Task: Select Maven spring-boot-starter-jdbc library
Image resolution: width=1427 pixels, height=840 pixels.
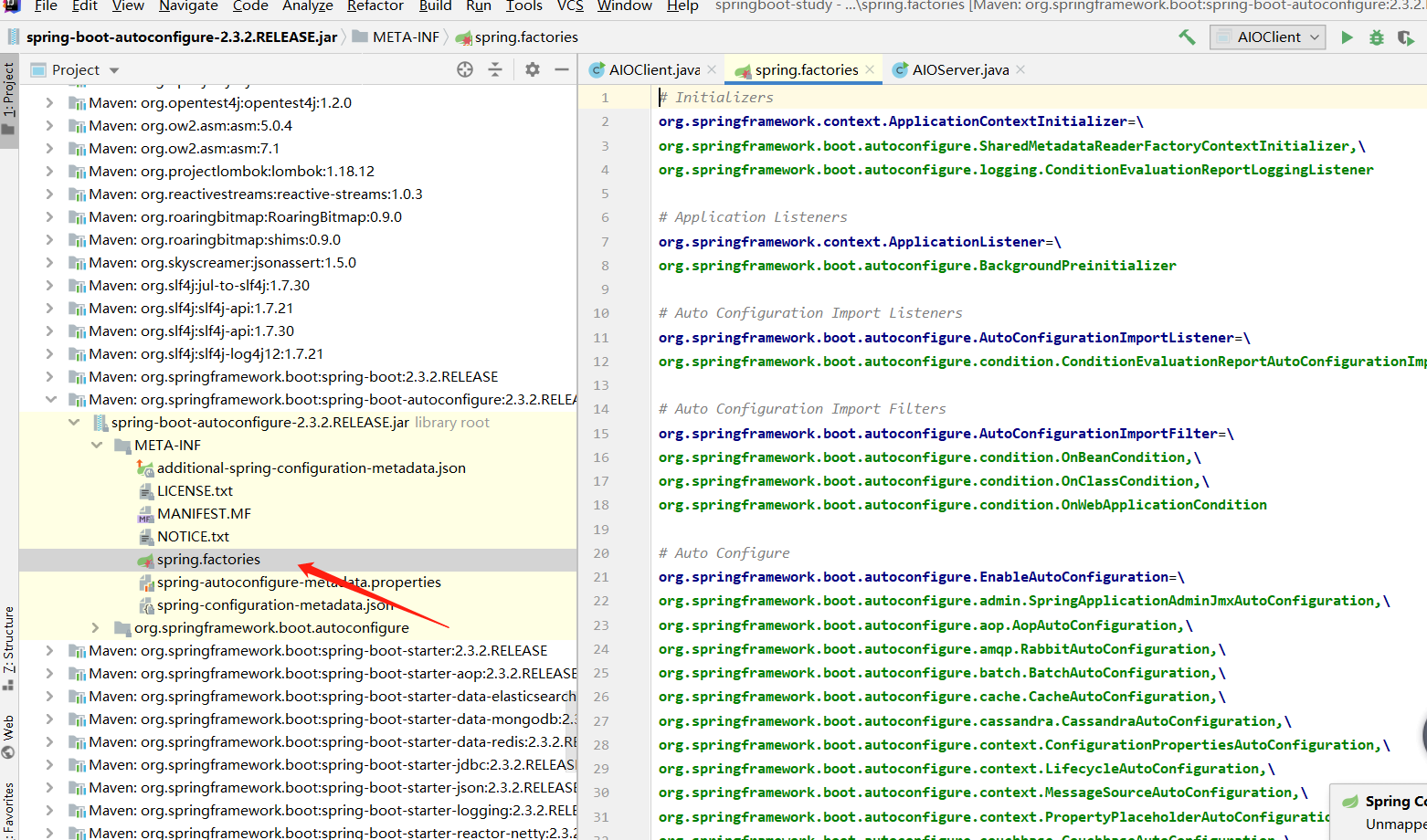Action: pyautogui.click(x=333, y=765)
